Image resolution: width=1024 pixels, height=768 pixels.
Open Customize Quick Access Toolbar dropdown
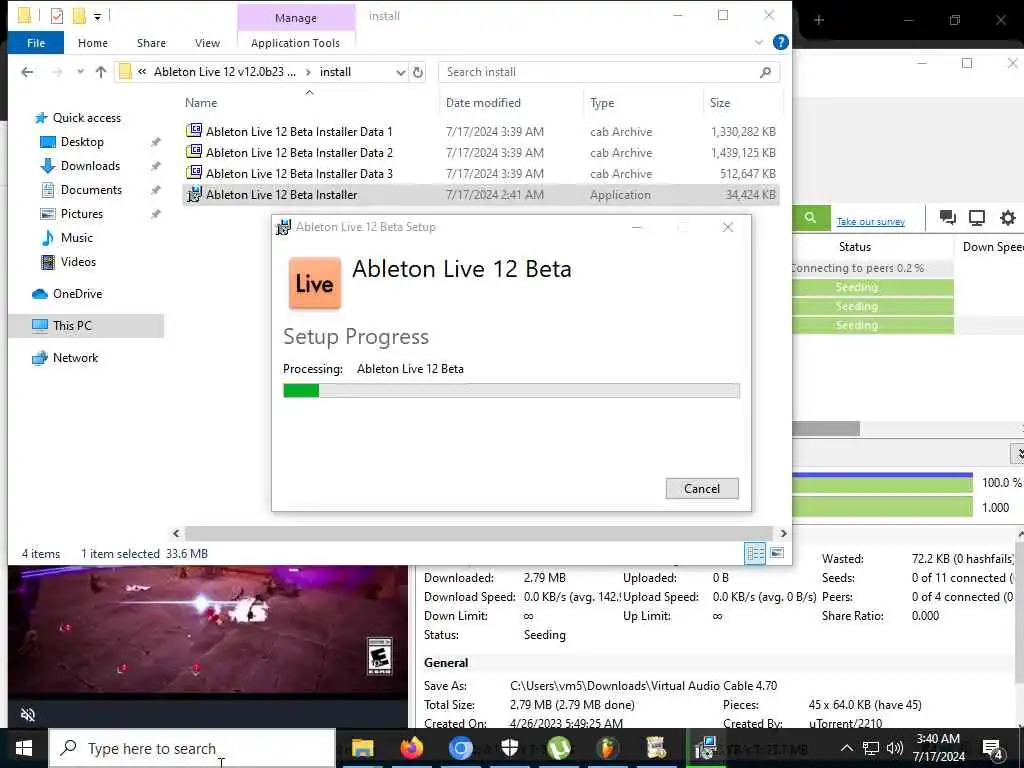[97, 16]
